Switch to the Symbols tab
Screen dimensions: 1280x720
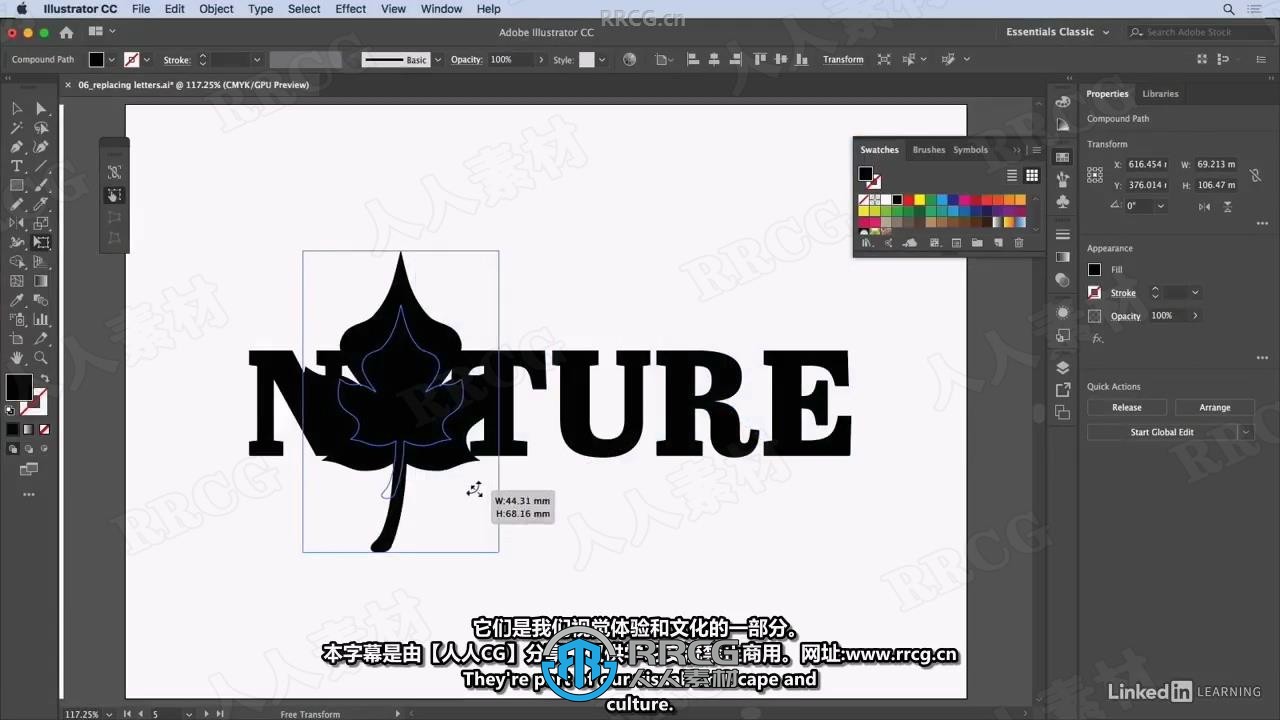[970, 150]
